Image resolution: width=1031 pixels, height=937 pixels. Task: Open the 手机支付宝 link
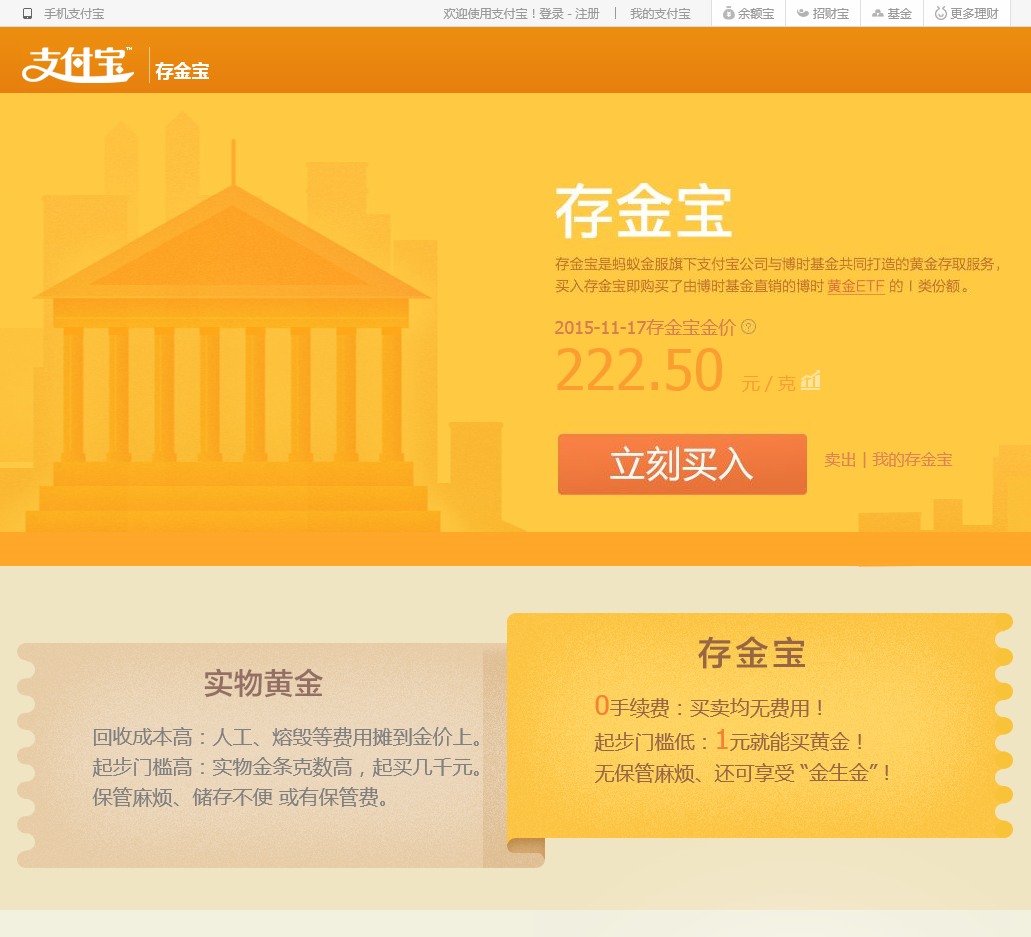pos(74,14)
